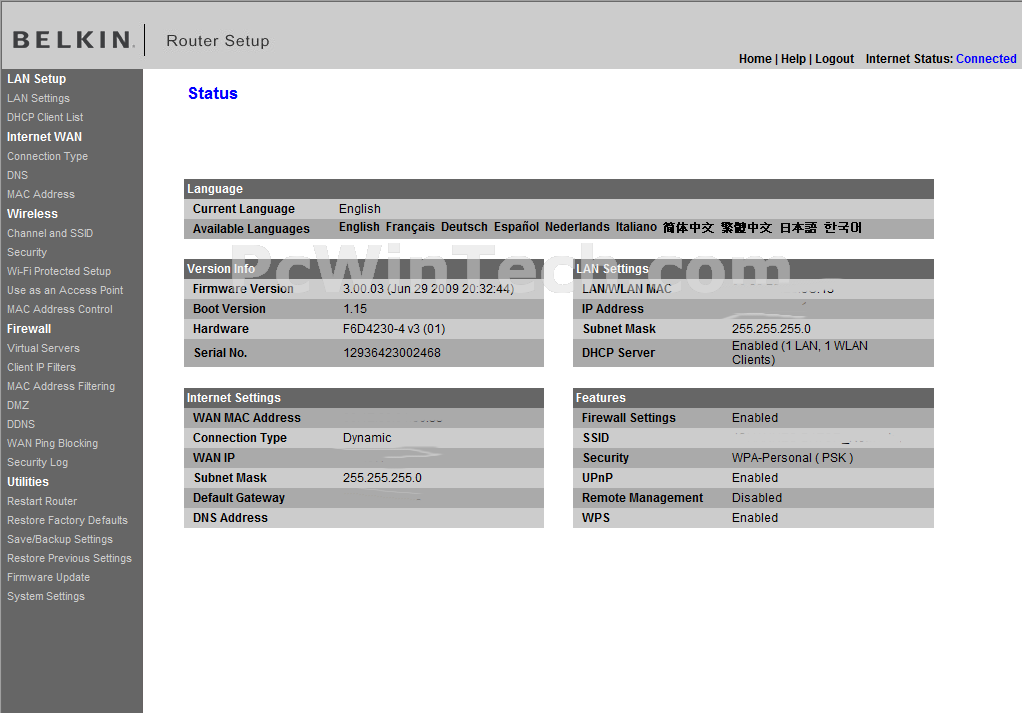Open WAN Ping Blocking page
This screenshot has width=1022, height=713.
coord(52,443)
